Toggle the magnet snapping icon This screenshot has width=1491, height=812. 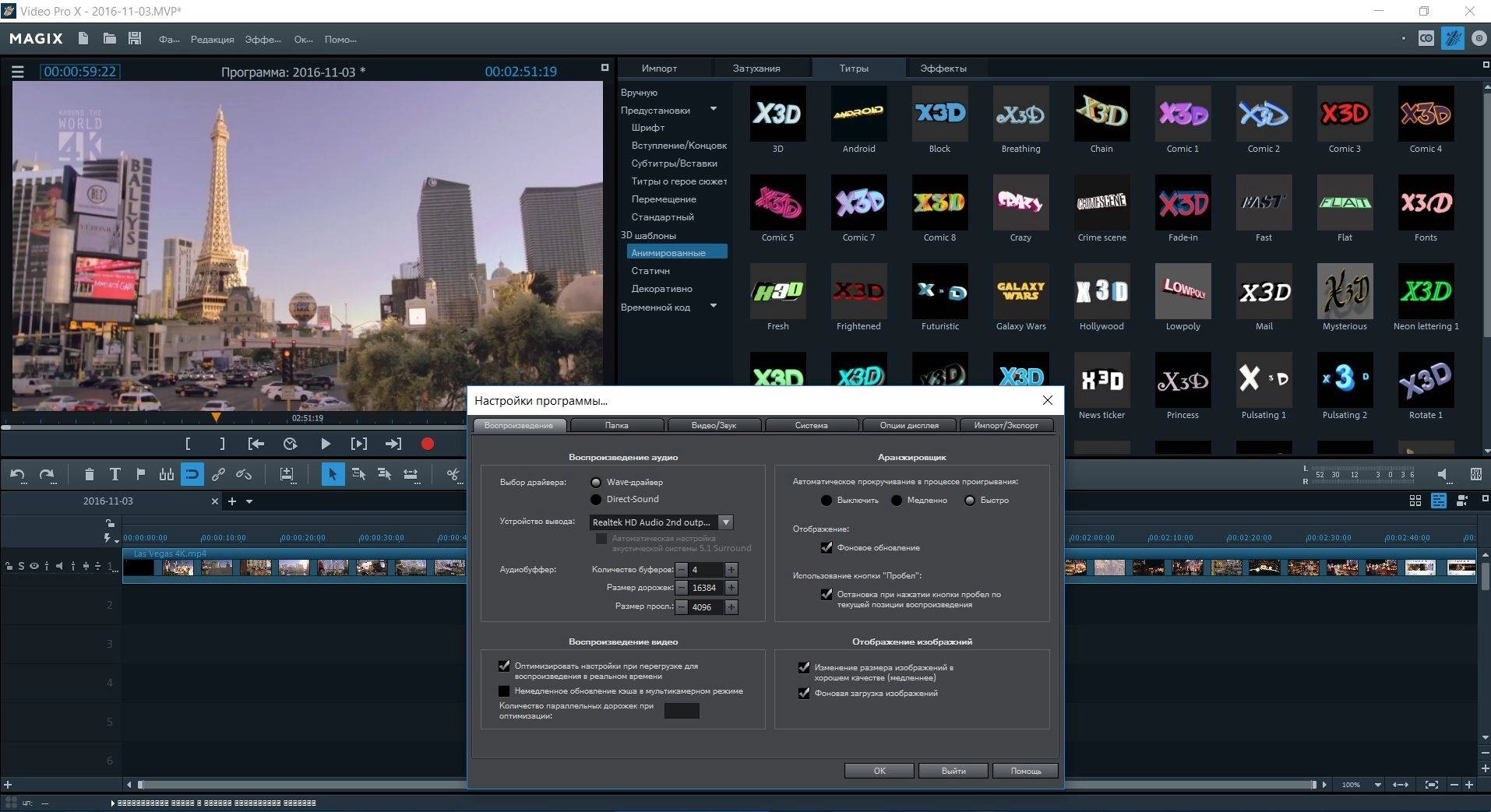tap(192, 474)
